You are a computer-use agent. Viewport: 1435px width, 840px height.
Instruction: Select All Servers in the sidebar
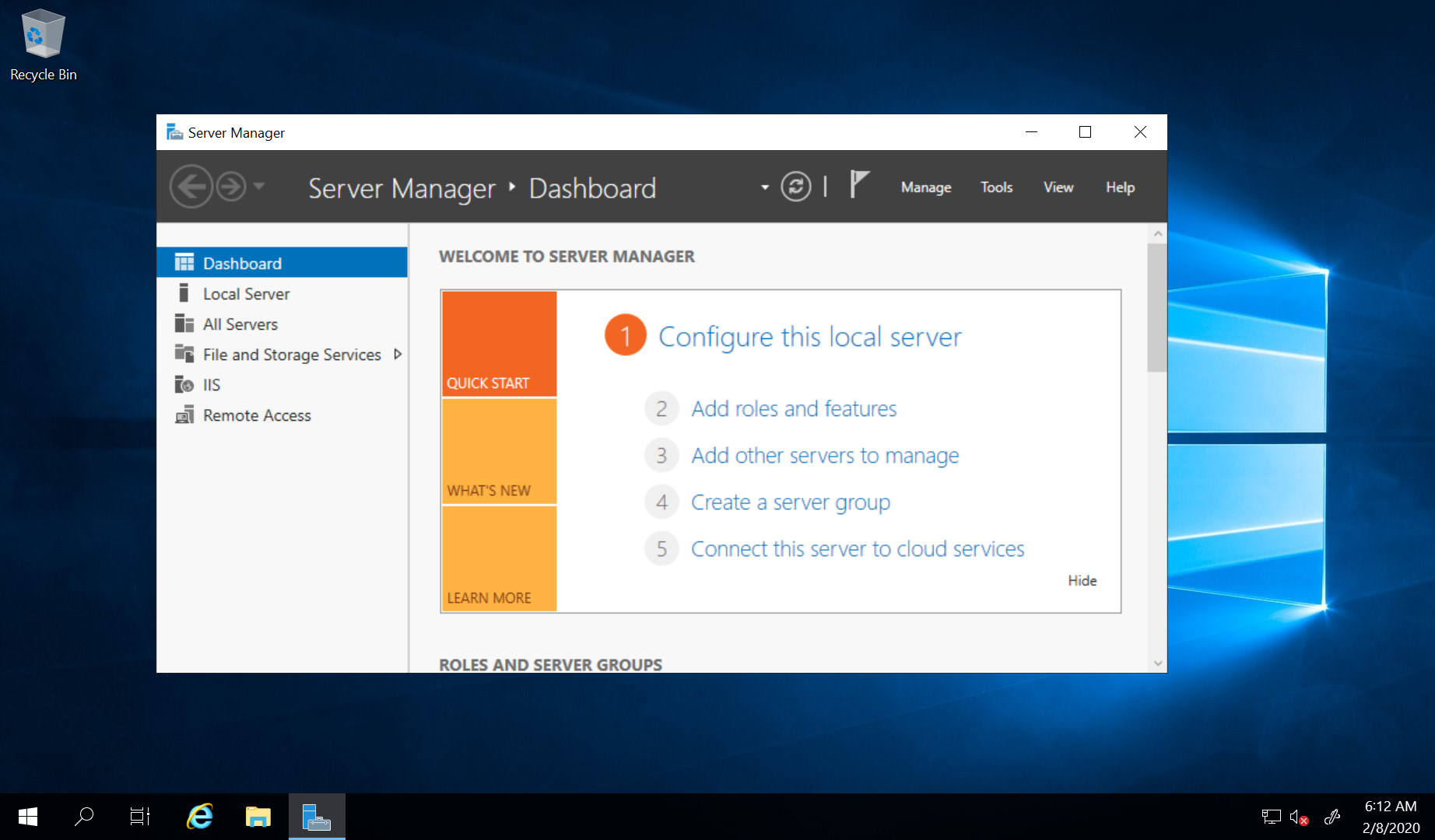coord(282,324)
